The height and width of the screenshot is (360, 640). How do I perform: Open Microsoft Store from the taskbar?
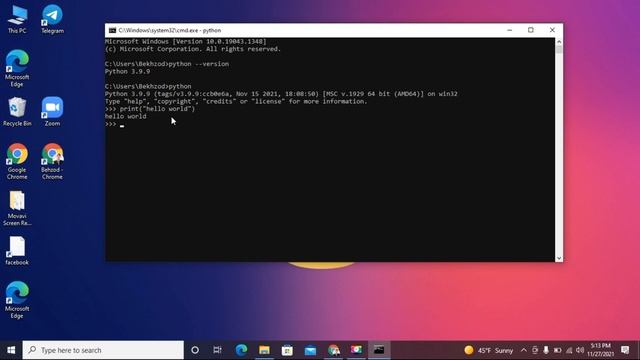287,350
